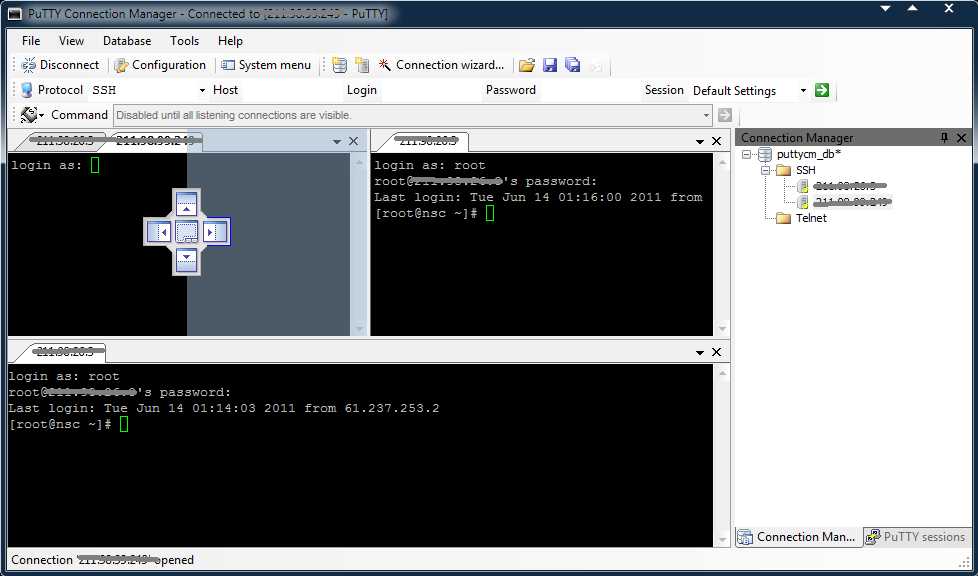Click 'login as:' prompt in top-left terminal
Viewport: 978px width, 576px height.
click(47, 165)
